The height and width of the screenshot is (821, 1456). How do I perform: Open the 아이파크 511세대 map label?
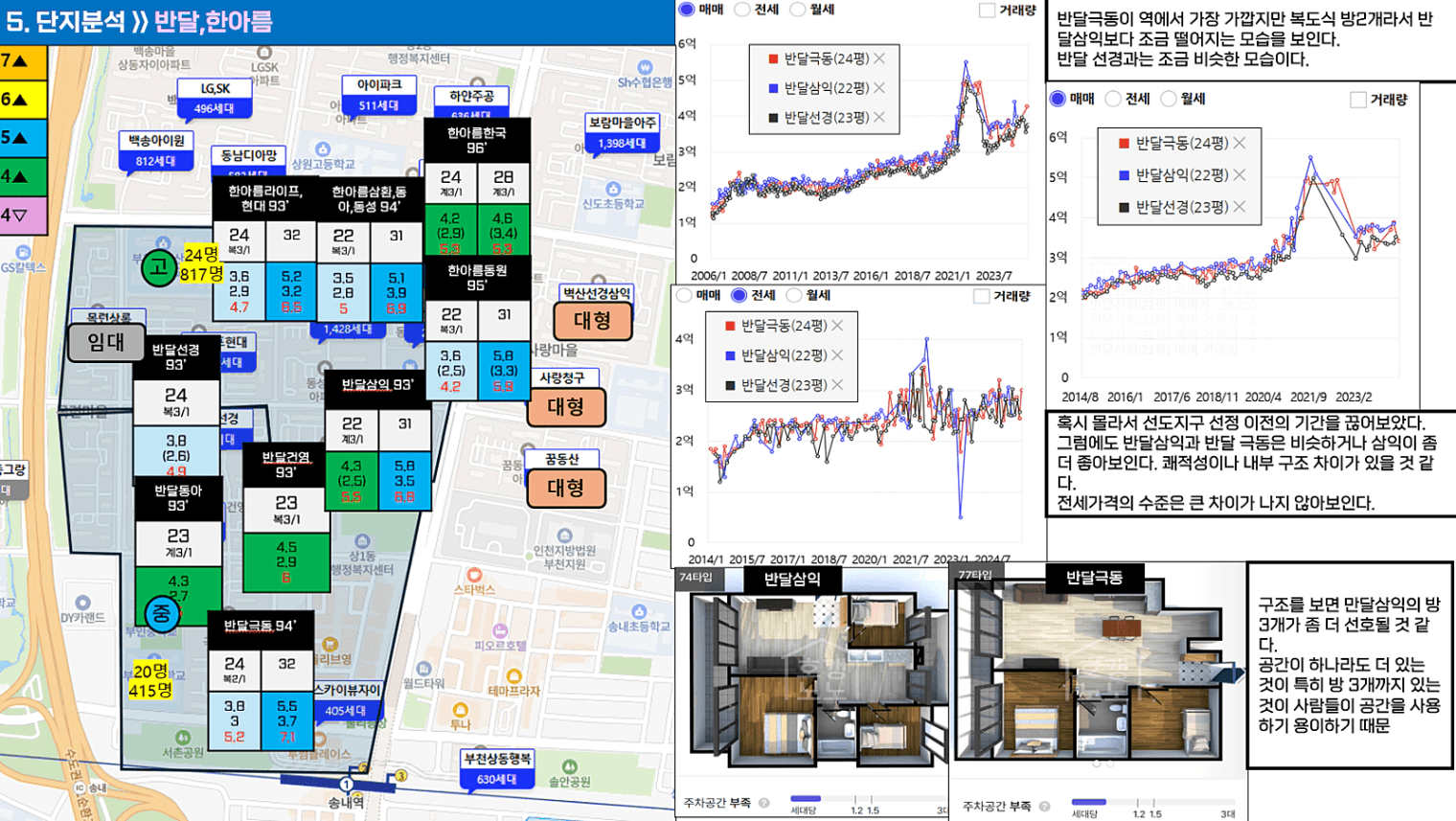pos(379,95)
